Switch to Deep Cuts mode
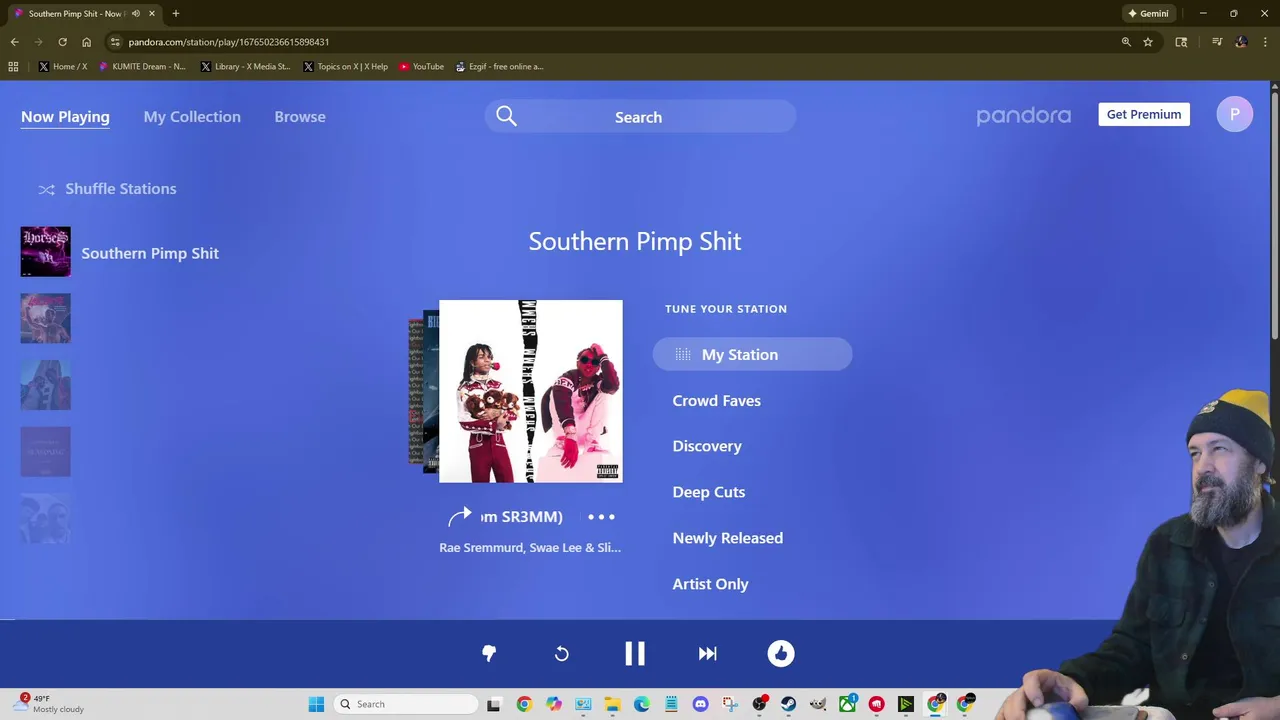Screen dimensions: 1280x720 click(x=709, y=492)
